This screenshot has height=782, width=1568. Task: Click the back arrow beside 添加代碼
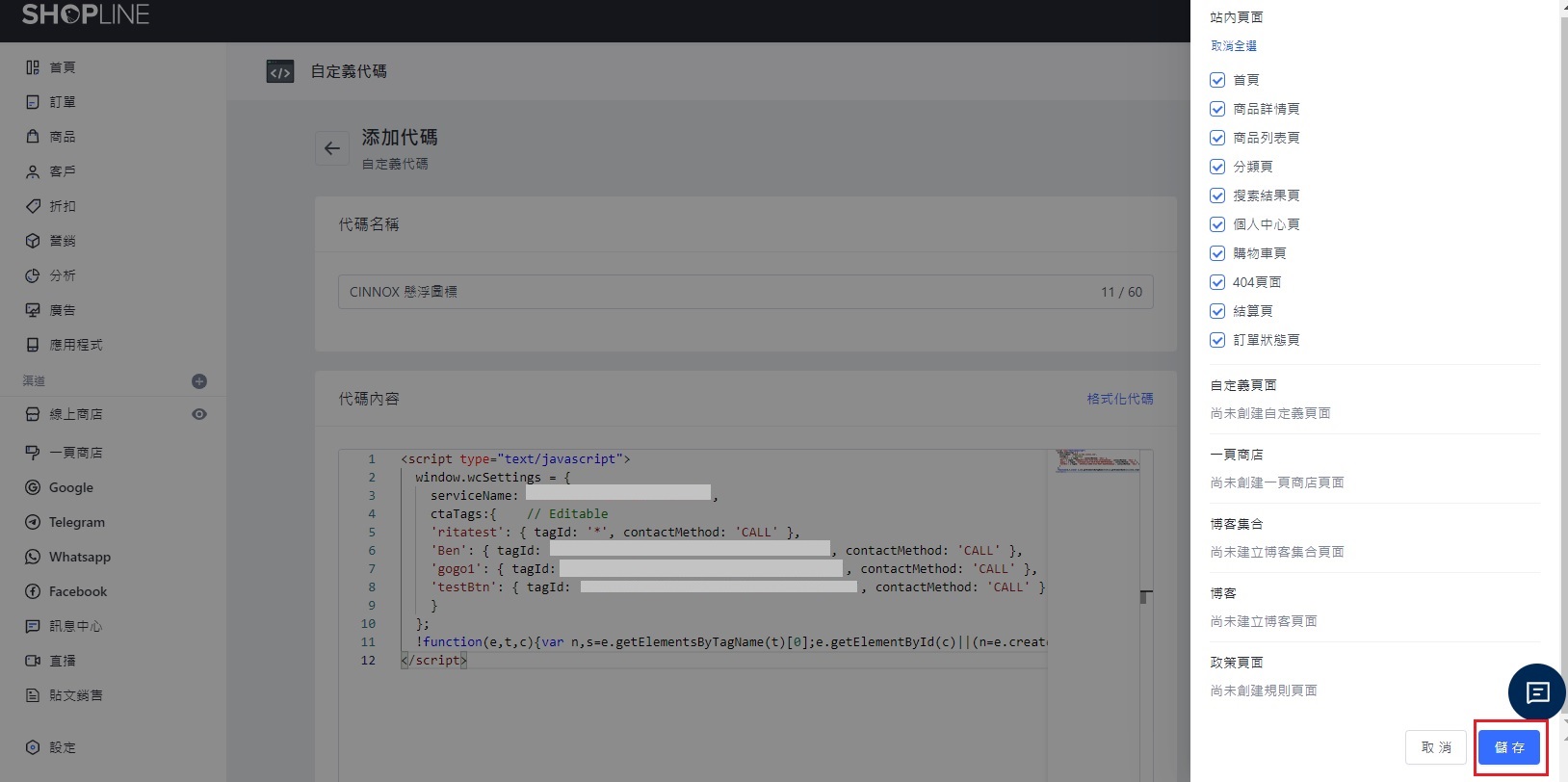click(x=332, y=148)
